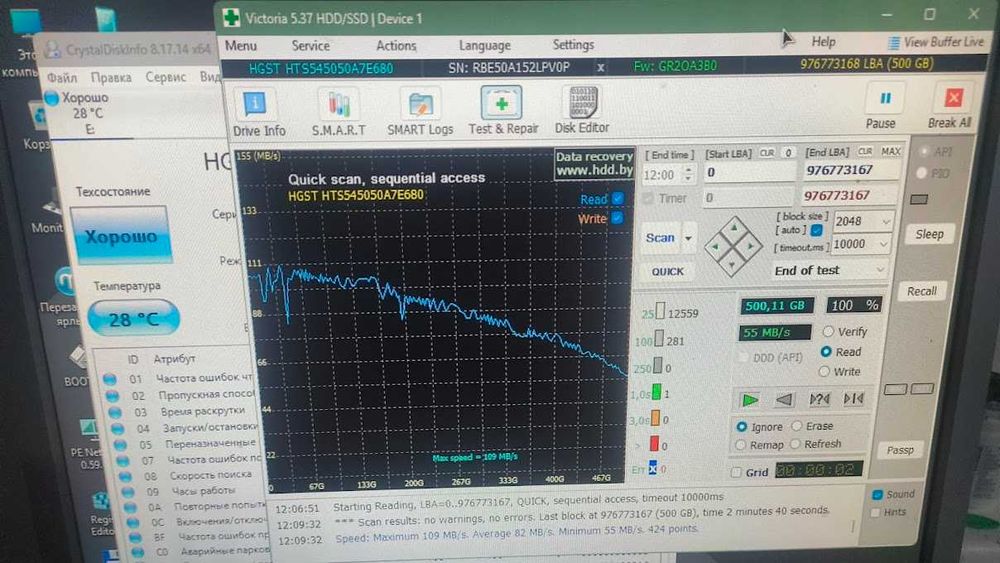Toggle the Read graph checkbox
Screen dimensions: 1000x563
click(x=617, y=198)
